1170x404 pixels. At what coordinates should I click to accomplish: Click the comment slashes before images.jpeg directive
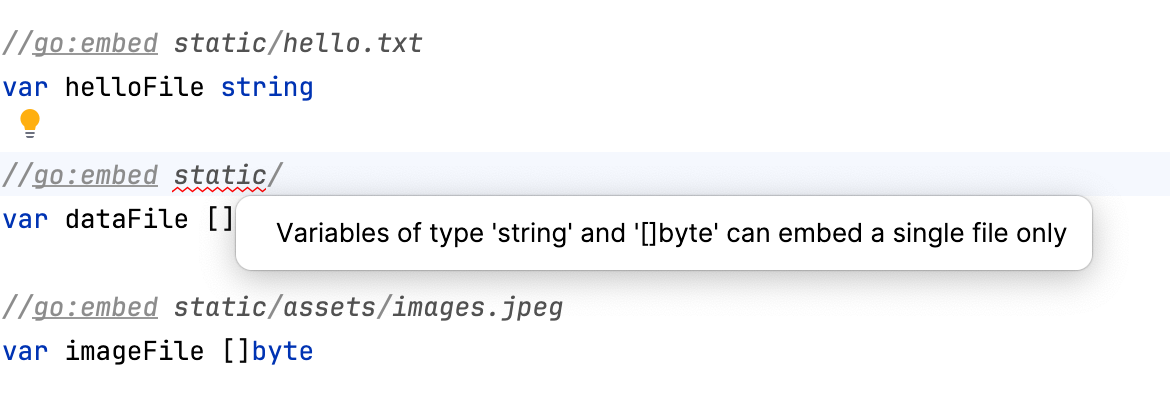click(x=17, y=307)
